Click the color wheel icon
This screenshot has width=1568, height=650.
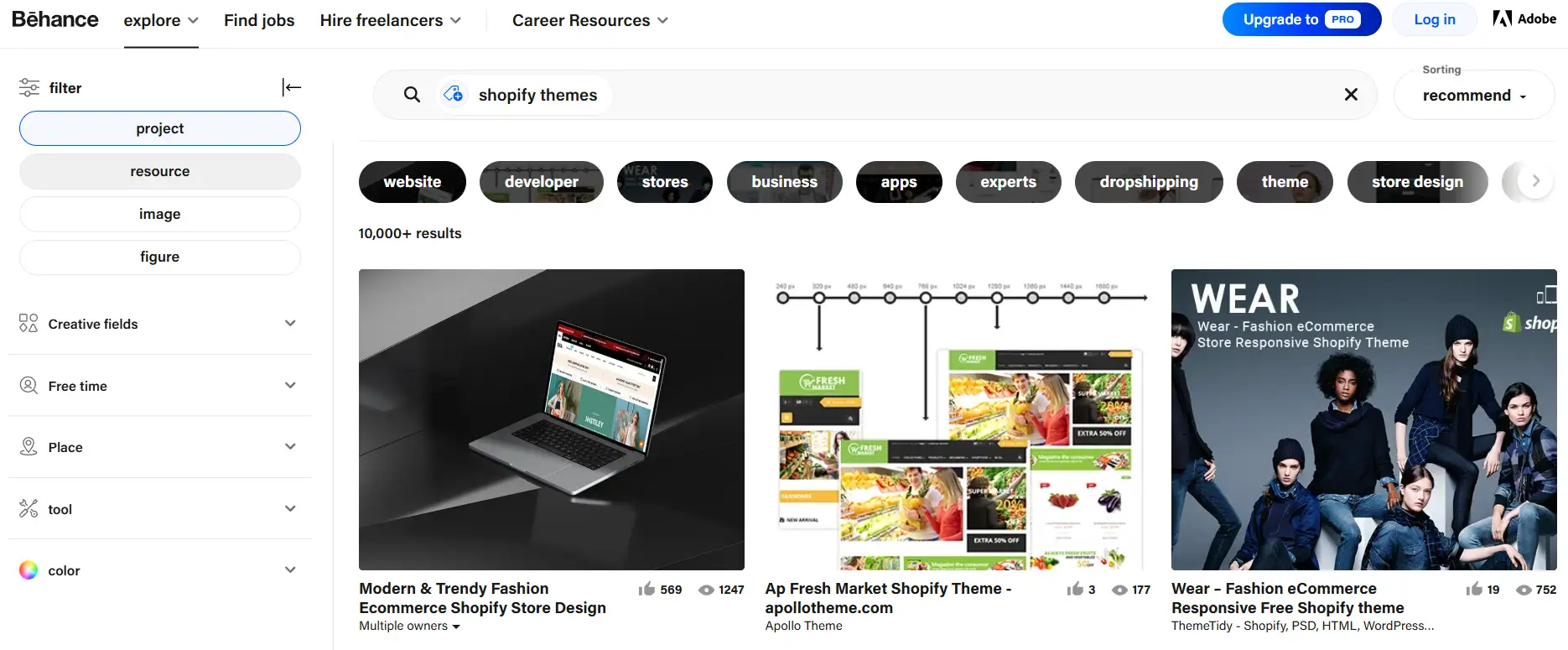29,570
